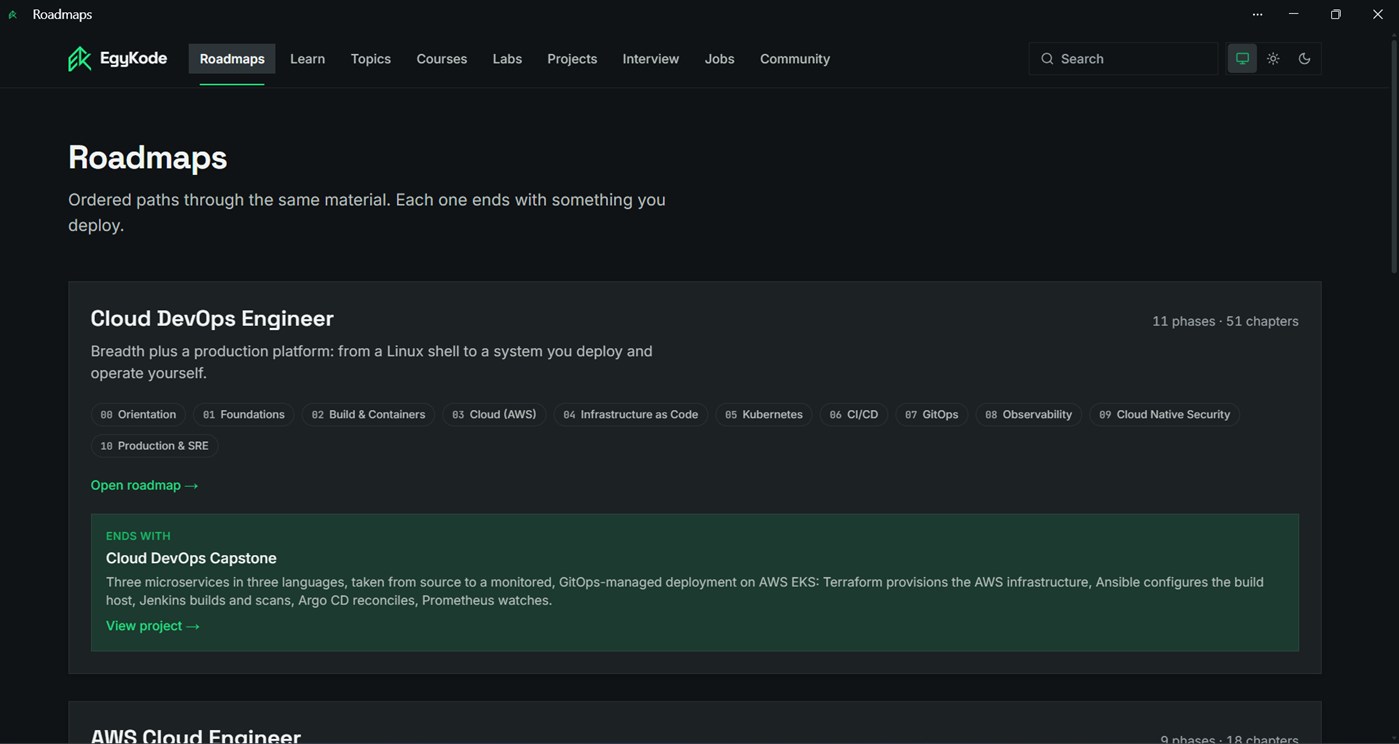Select the 03 Cloud (AWS) phase chip

tap(494, 415)
